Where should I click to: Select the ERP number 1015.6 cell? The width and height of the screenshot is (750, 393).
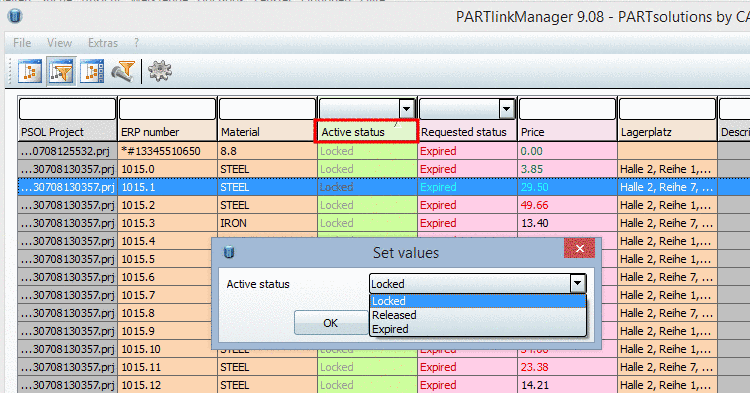[165, 277]
